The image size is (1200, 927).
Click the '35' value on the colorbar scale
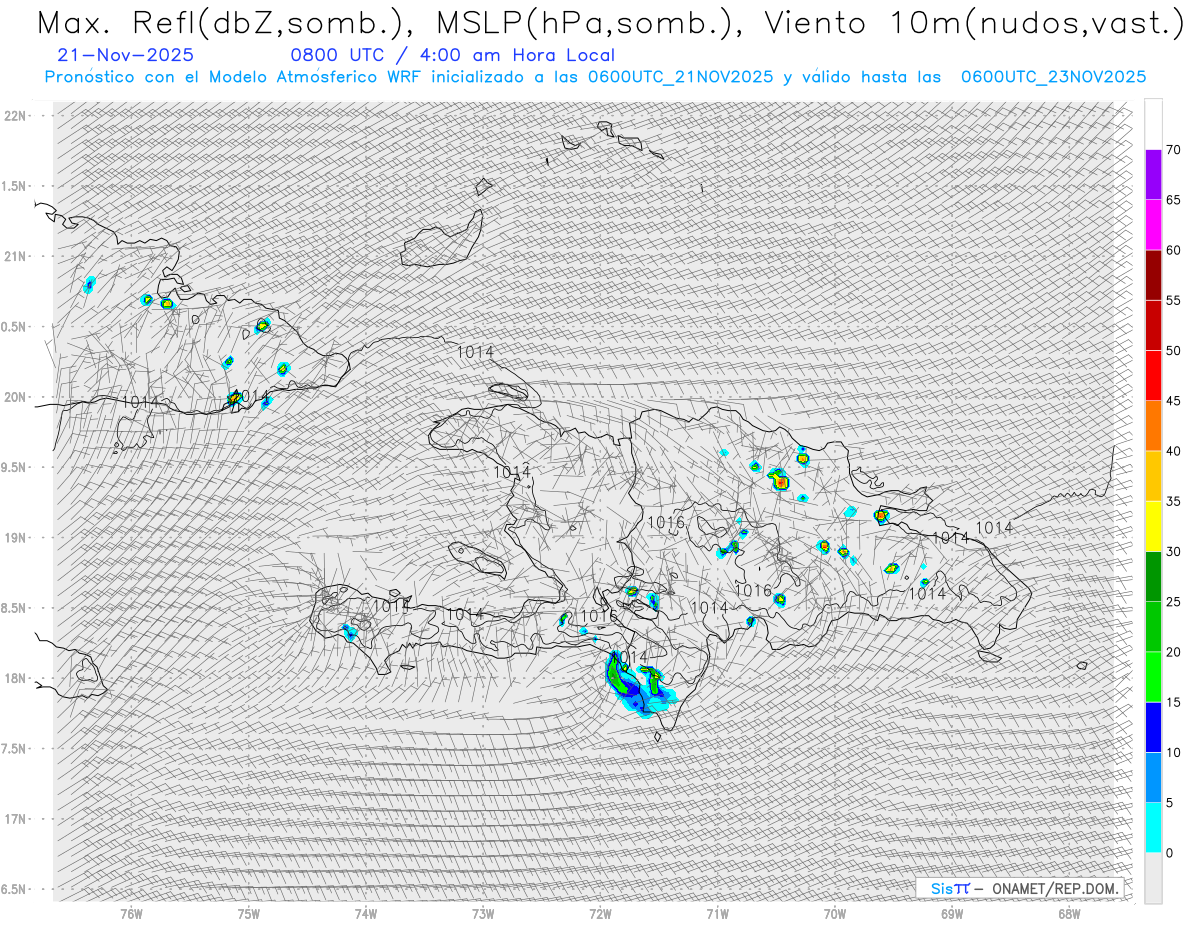point(1174,501)
